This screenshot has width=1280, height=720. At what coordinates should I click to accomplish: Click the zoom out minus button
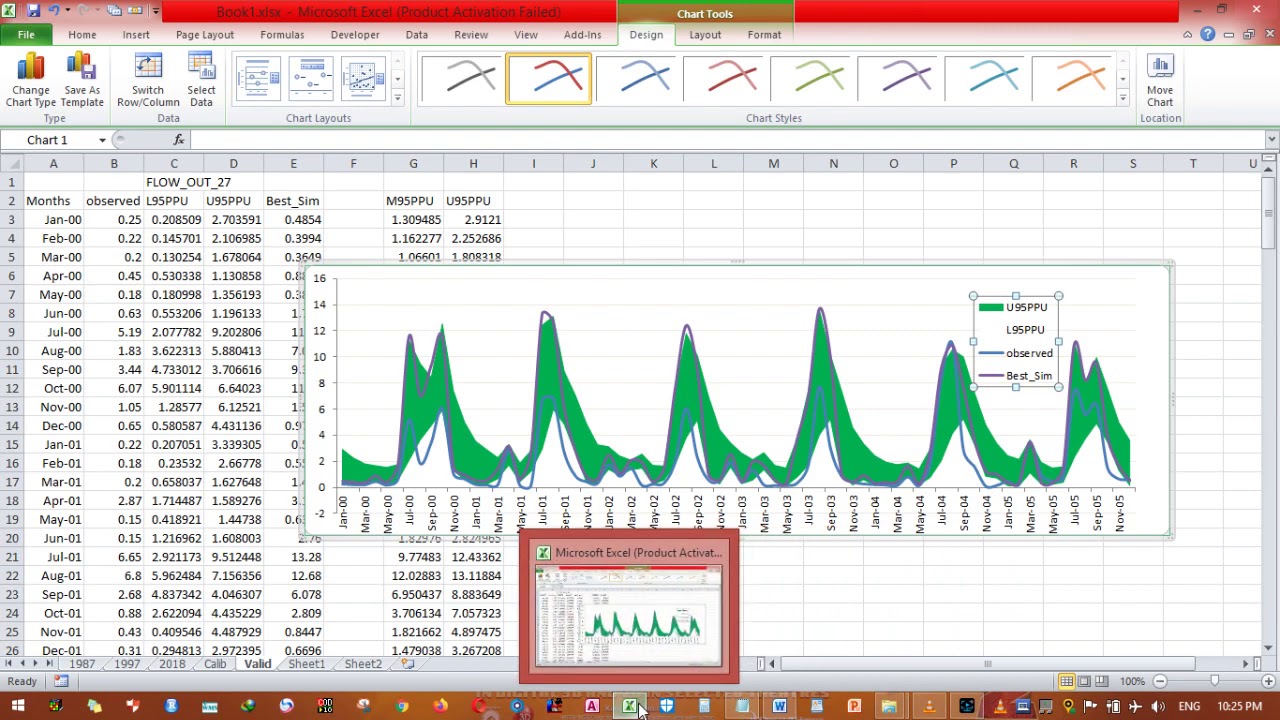point(1160,681)
